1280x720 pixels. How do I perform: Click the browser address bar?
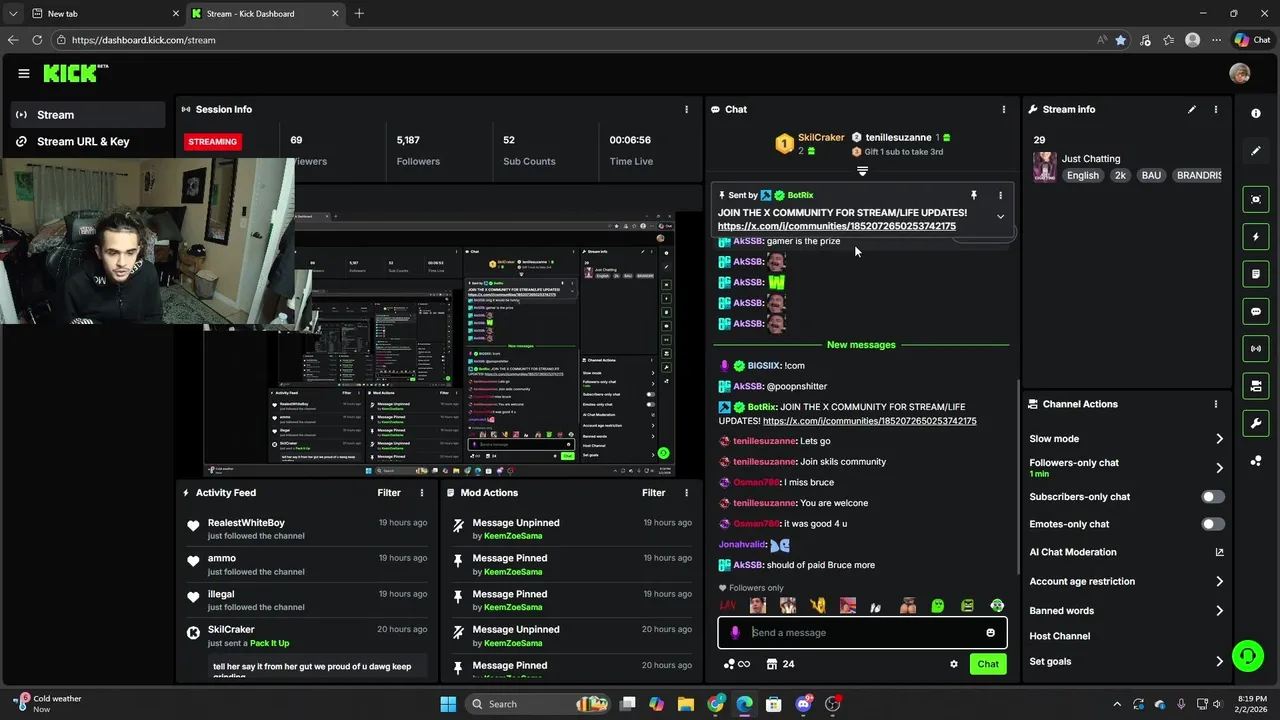580,40
